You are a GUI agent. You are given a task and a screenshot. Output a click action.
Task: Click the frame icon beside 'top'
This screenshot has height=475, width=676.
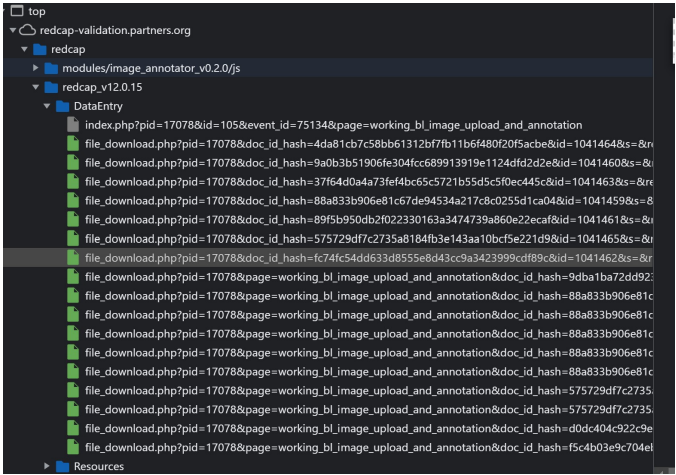click(x=17, y=11)
